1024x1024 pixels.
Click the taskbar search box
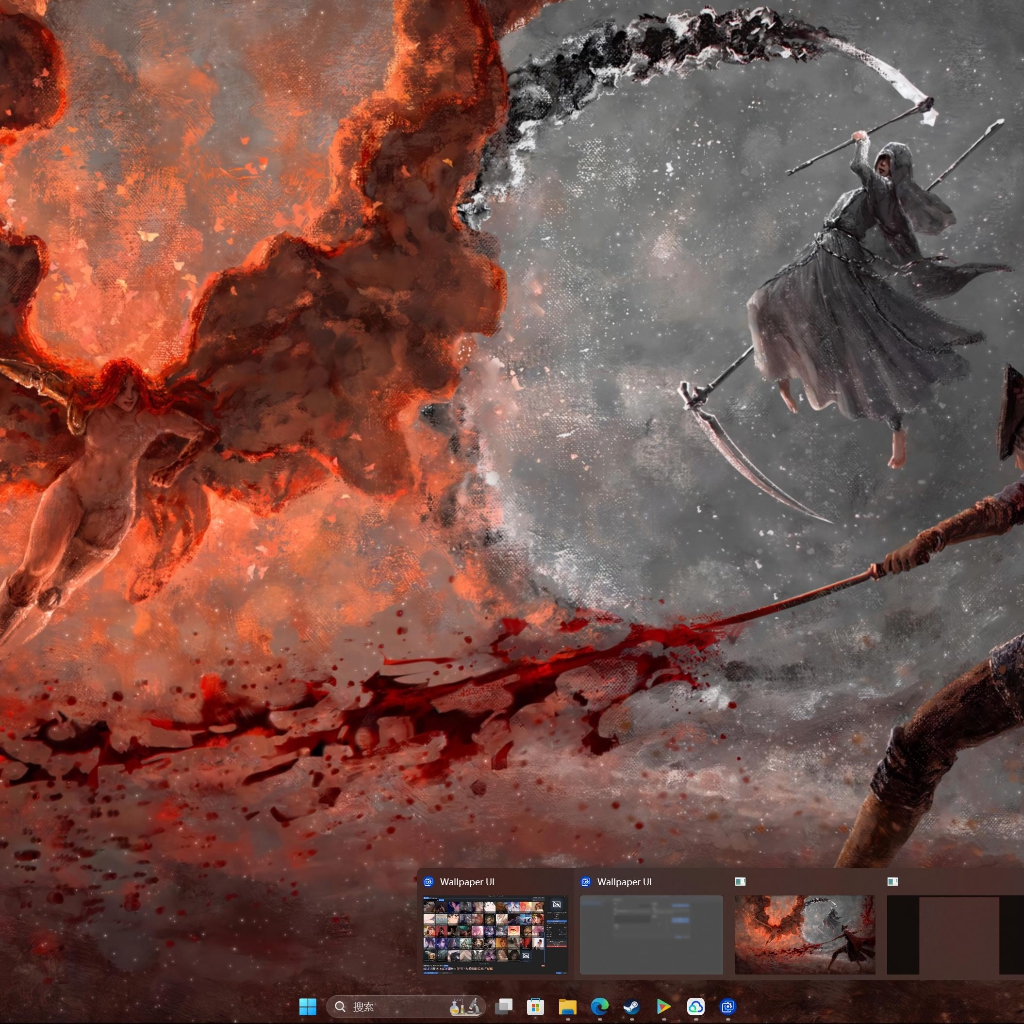(406, 1006)
